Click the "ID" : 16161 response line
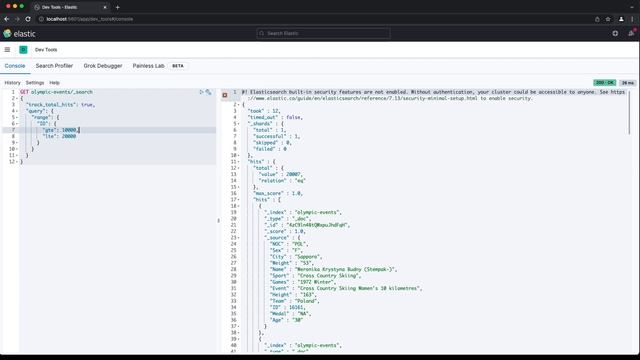Image resolution: width=640 pixels, height=360 pixels. tap(287, 307)
